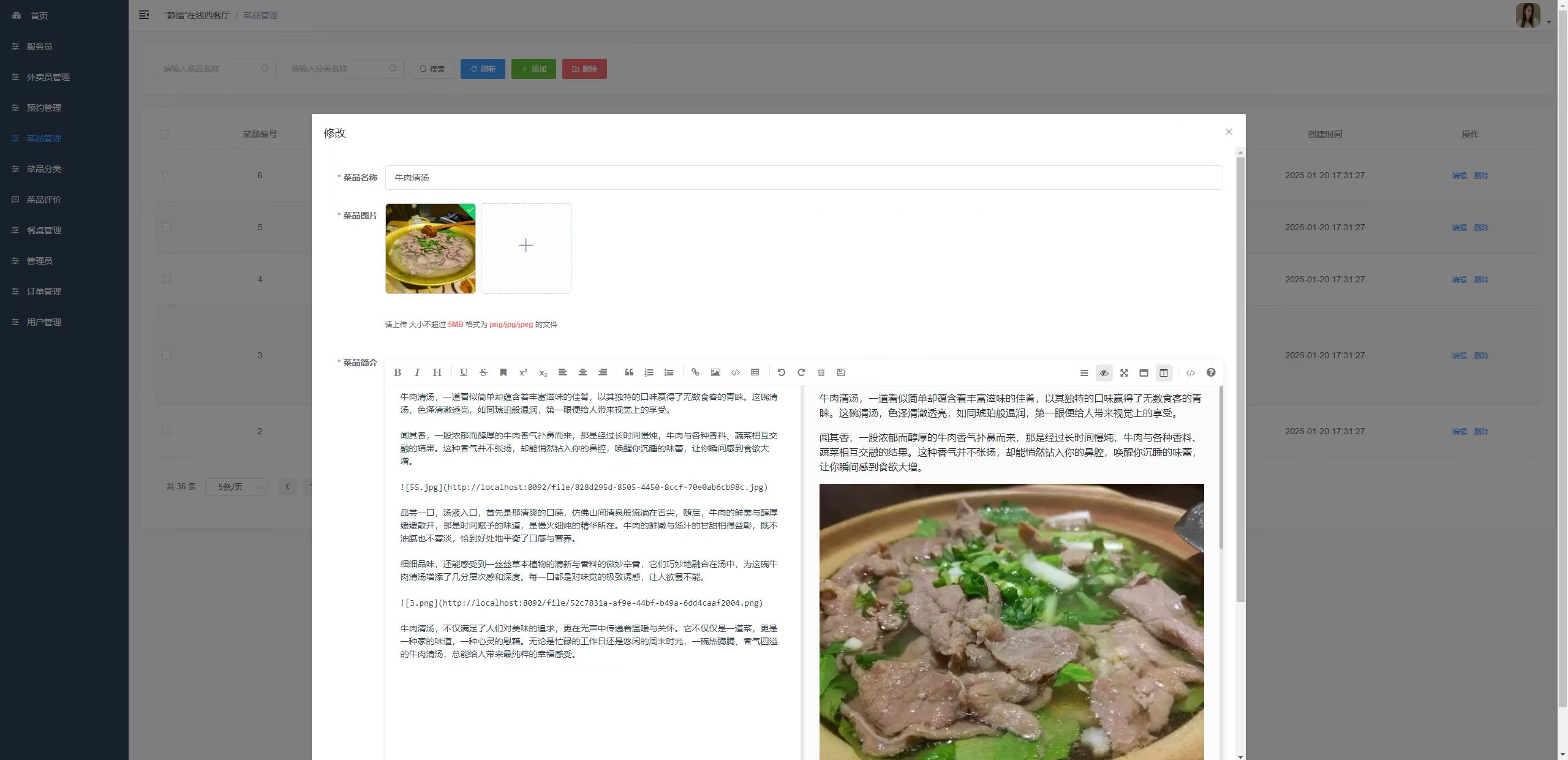Apply superscript formatting

(523, 372)
